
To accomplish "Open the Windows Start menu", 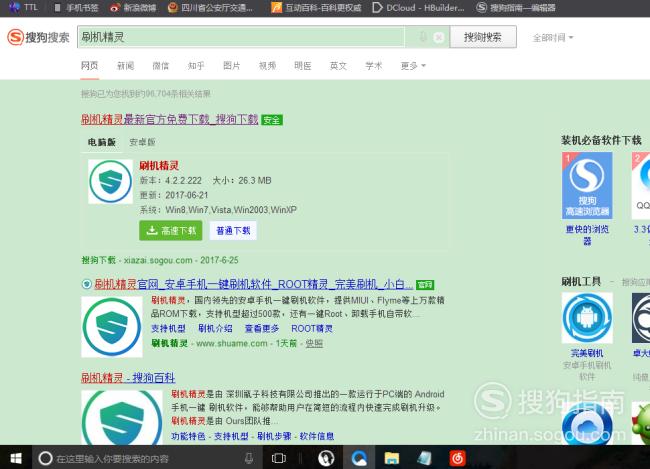I will pos(16,458).
